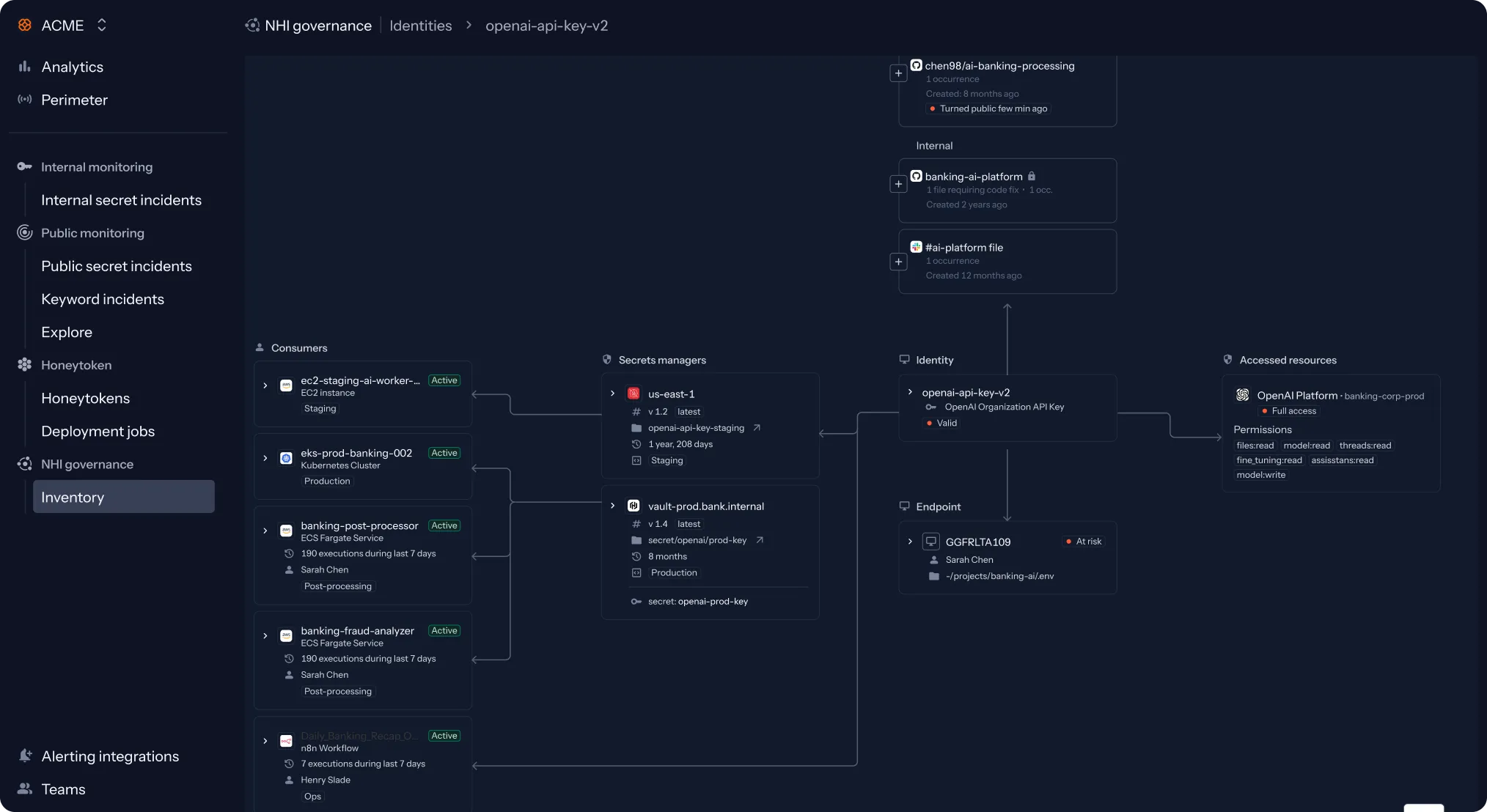Click the Public monitoring radar icon
The height and width of the screenshot is (812, 1487).
coord(25,232)
